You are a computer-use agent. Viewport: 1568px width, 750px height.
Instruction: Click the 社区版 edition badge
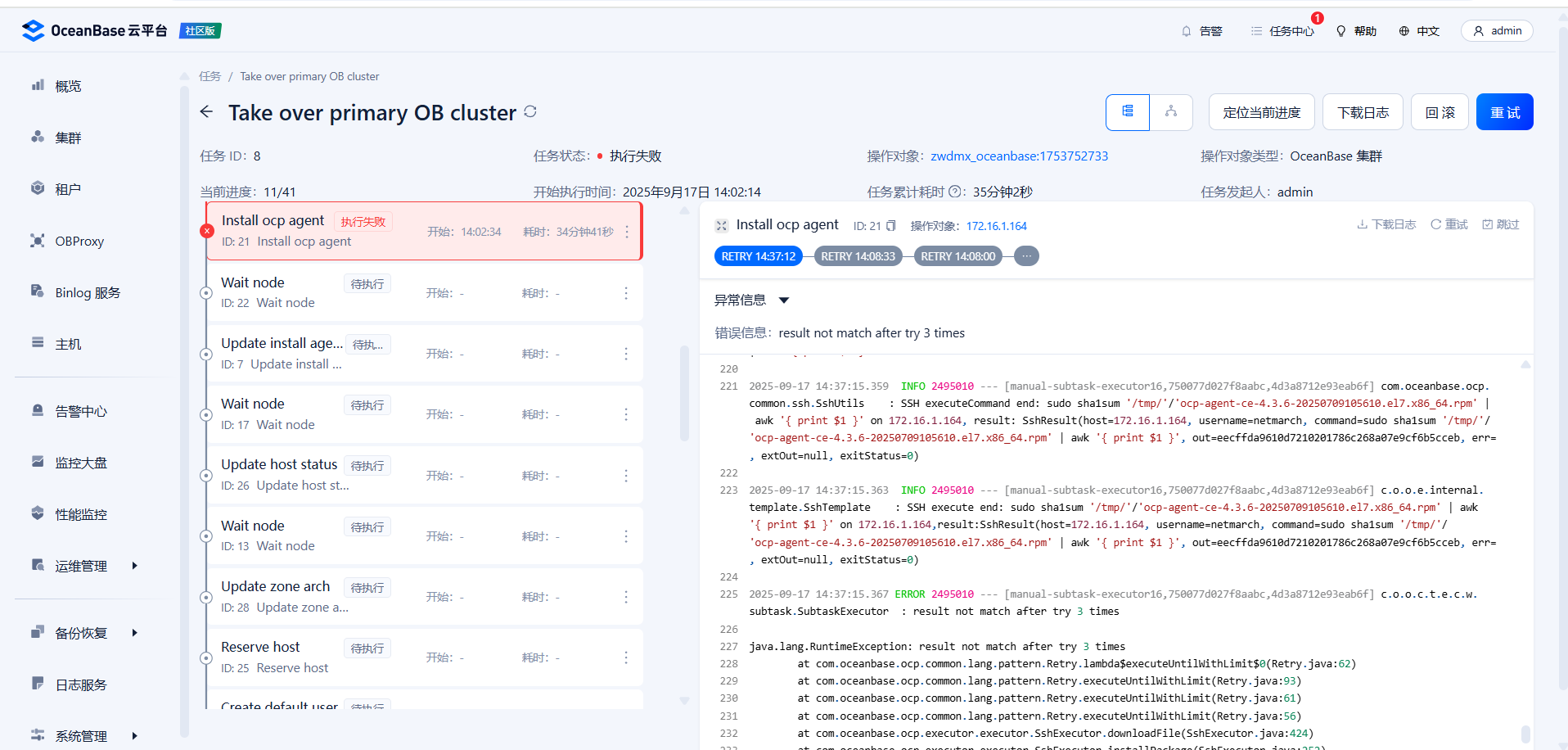coord(201,30)
